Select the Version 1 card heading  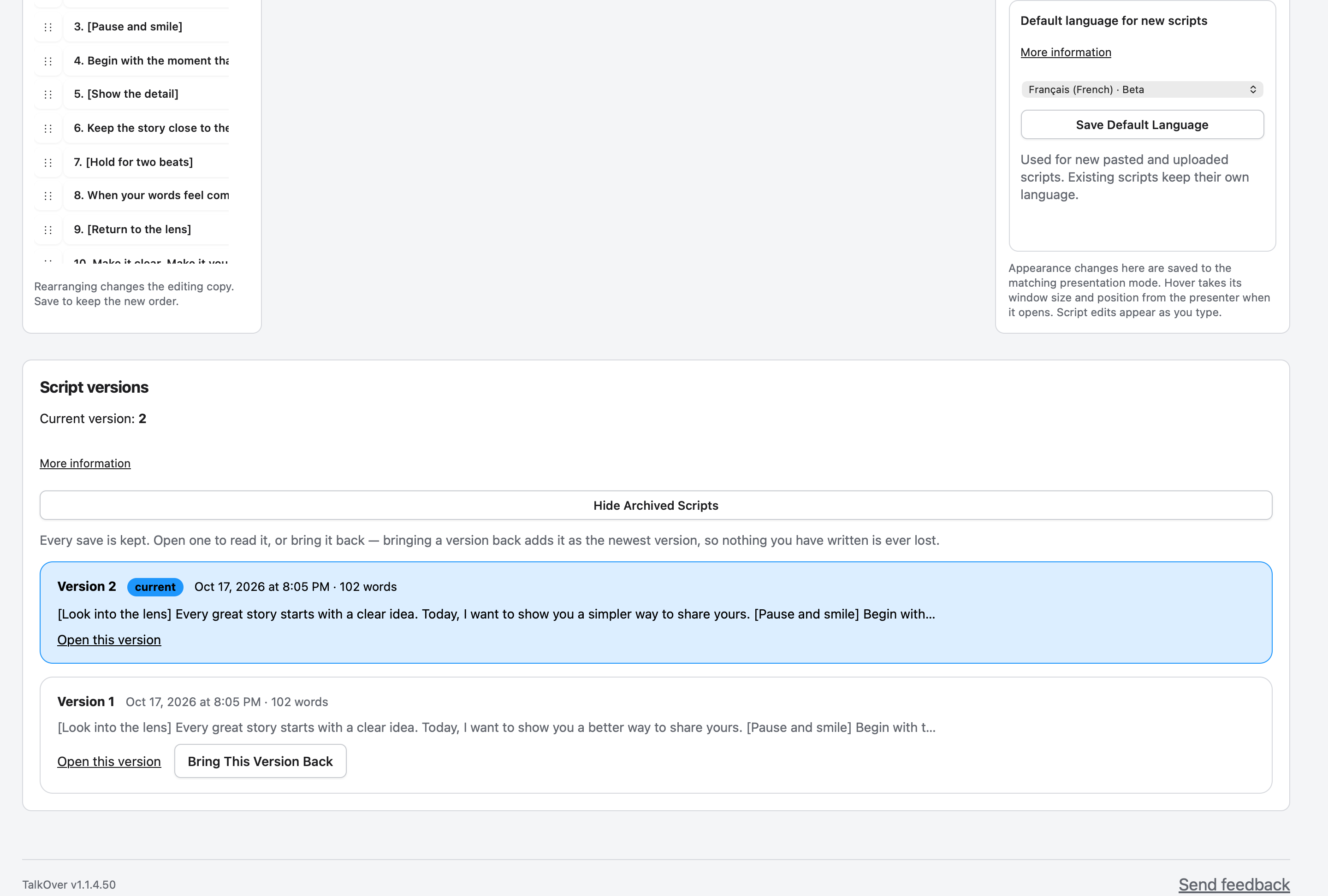86,702
